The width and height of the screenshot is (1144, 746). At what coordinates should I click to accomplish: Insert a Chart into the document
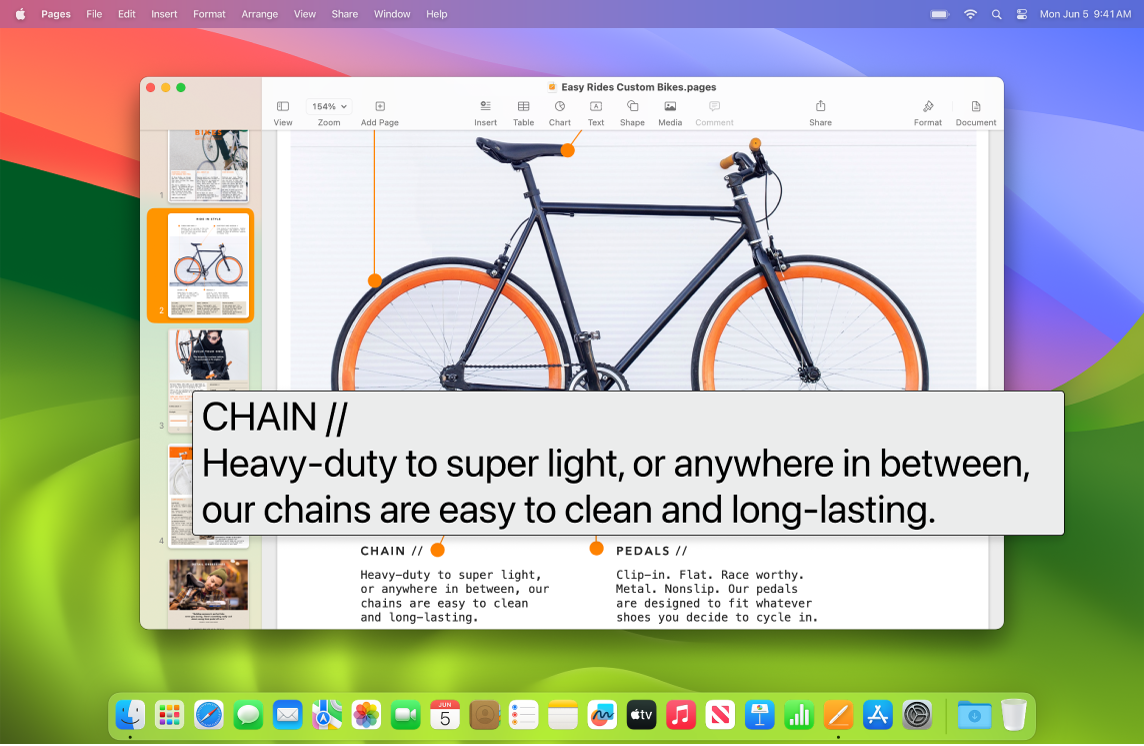point(559,110)
